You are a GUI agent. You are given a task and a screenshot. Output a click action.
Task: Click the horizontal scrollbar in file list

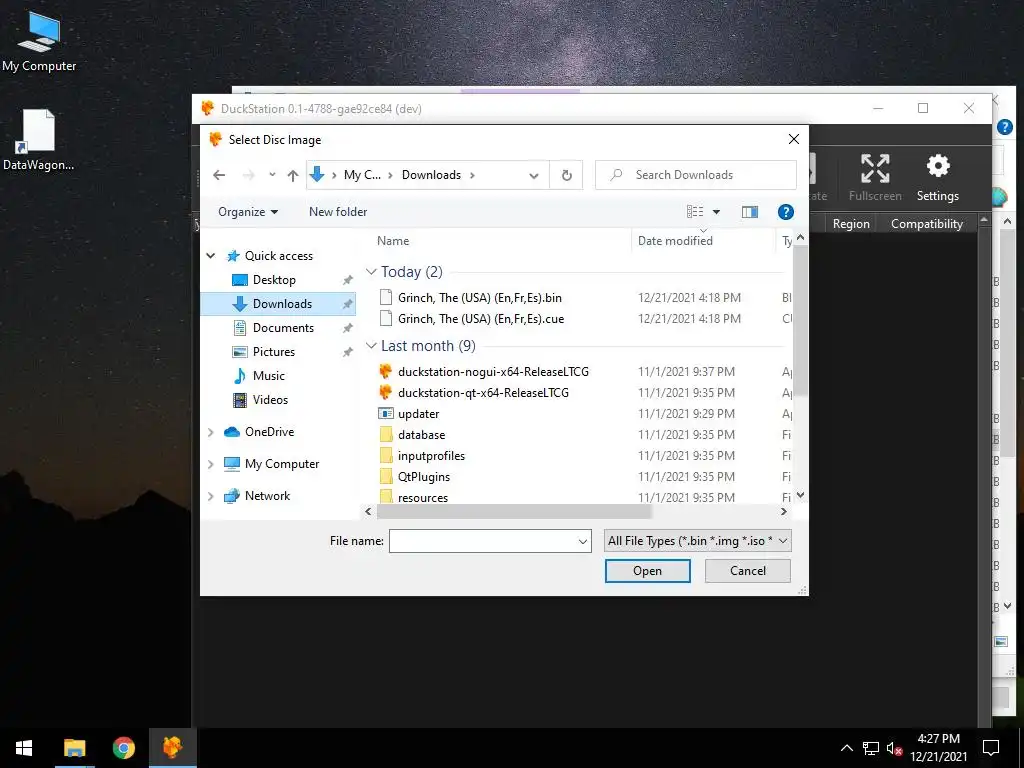(513, 512)
